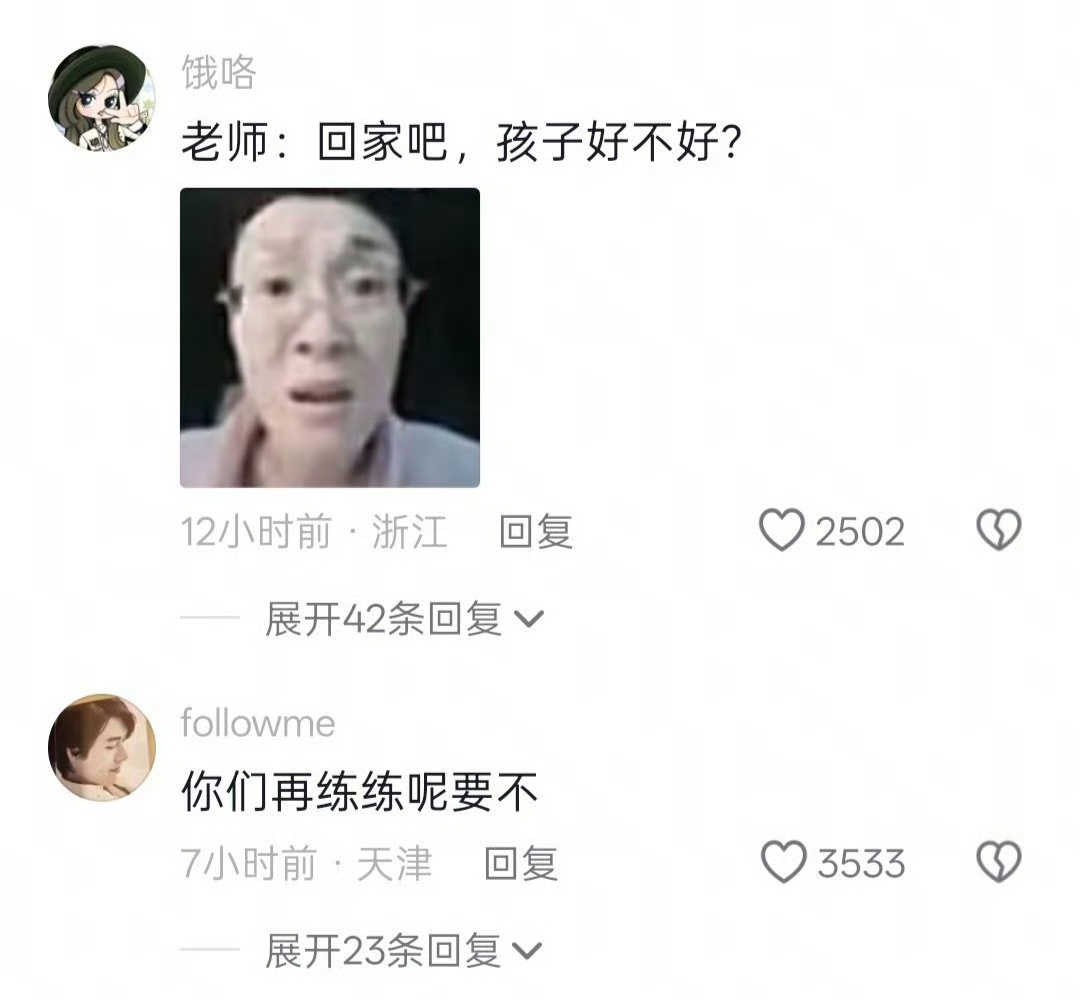Open followme's profile picture

coord(102,748)
